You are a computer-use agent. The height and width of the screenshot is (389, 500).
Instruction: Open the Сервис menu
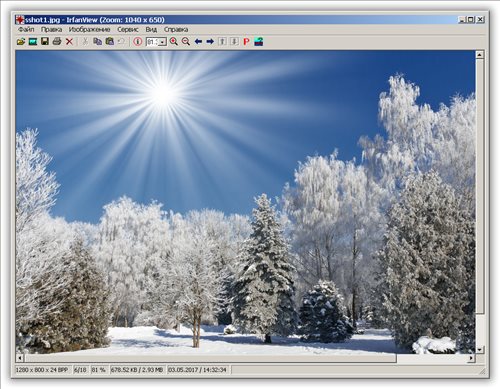[128, 29]
